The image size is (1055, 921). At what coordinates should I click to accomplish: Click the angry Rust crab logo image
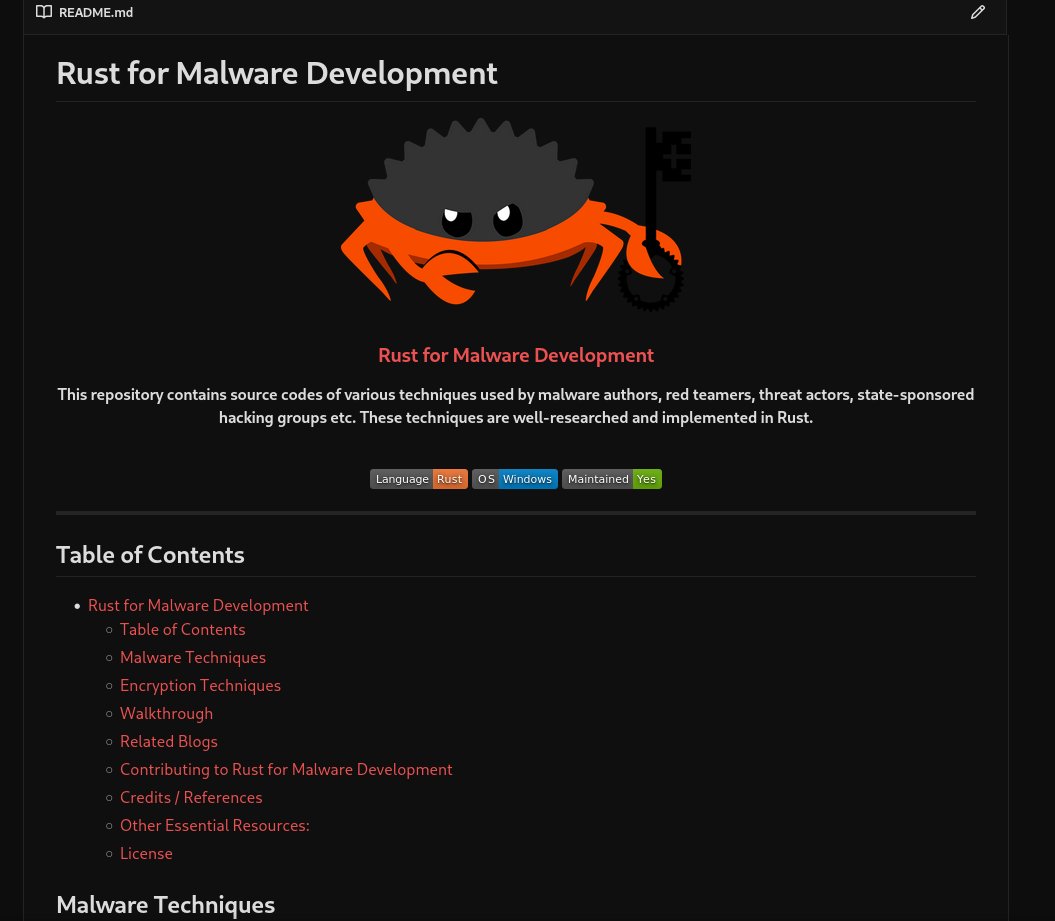click(x=515, y=214)
